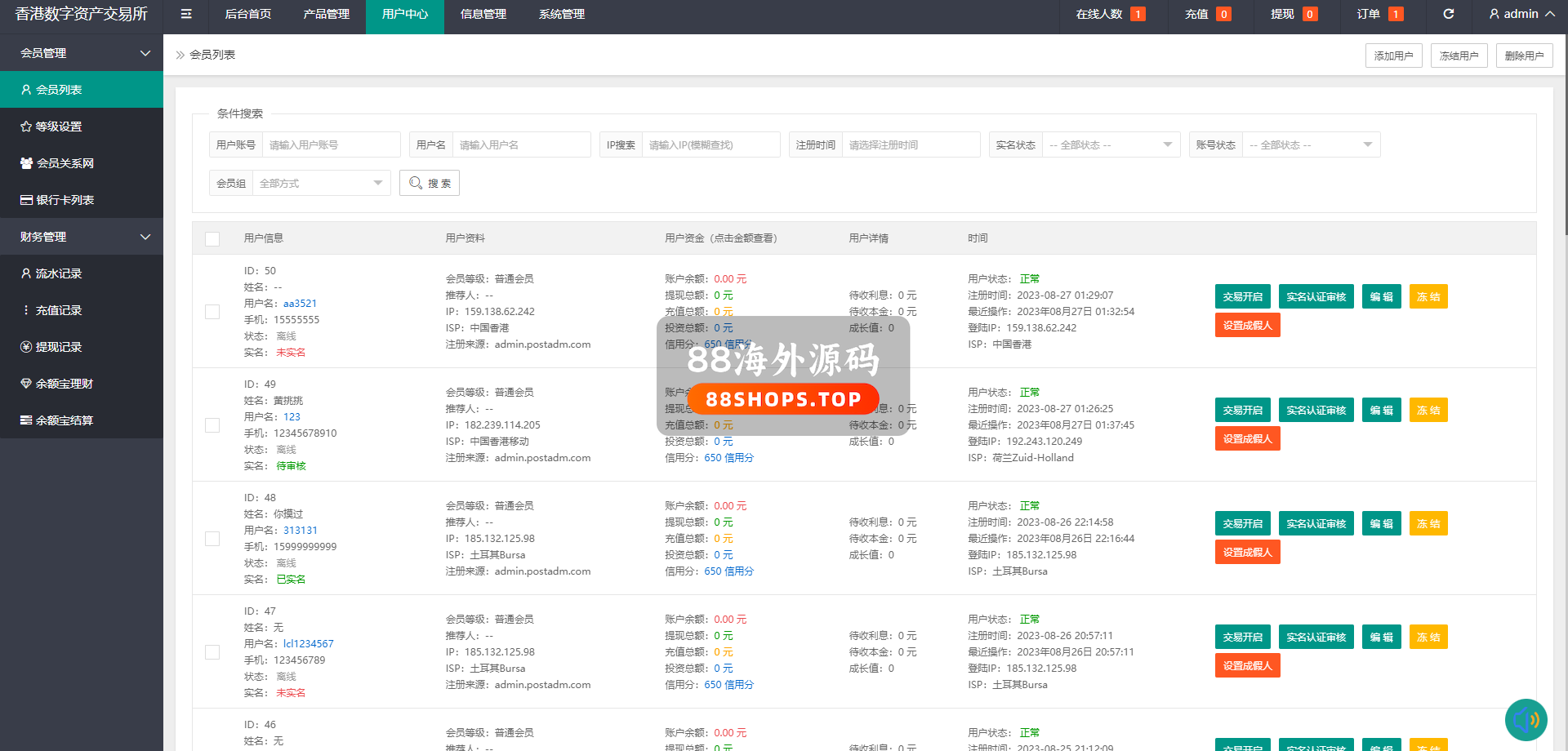Open the 账号状态 dropdown filter
Image resolution: width=1568 pixels, height=751 pixels.
coord(1311,145)
